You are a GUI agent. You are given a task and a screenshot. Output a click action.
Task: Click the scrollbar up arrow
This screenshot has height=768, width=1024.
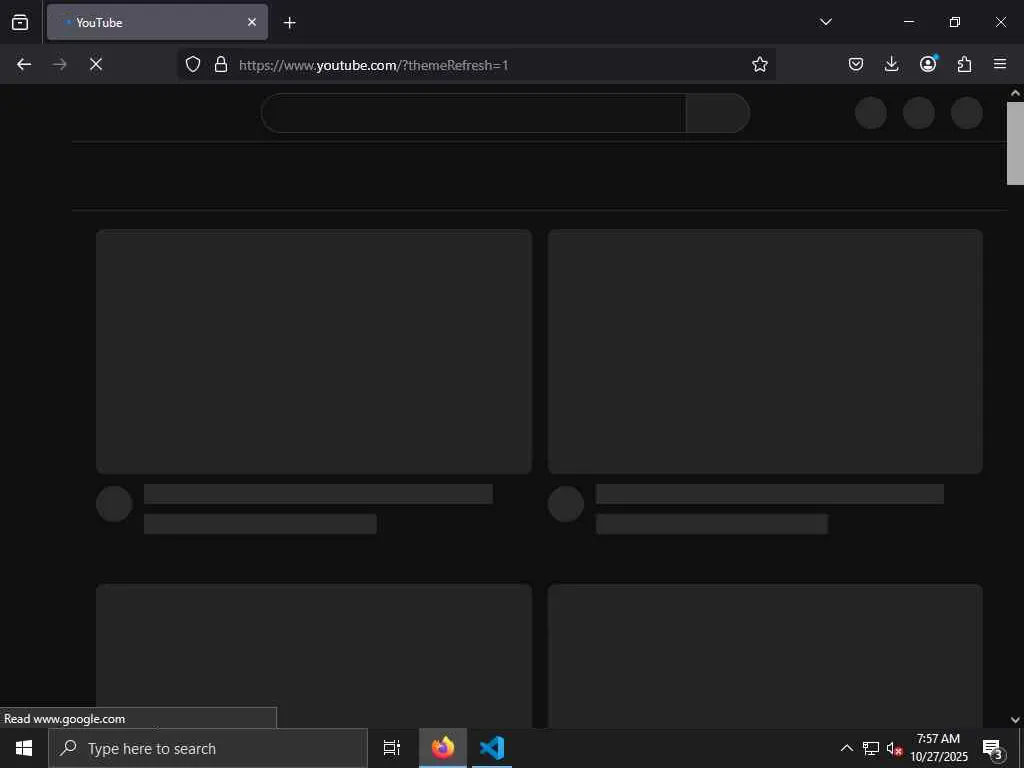(x=1015, y=93)
